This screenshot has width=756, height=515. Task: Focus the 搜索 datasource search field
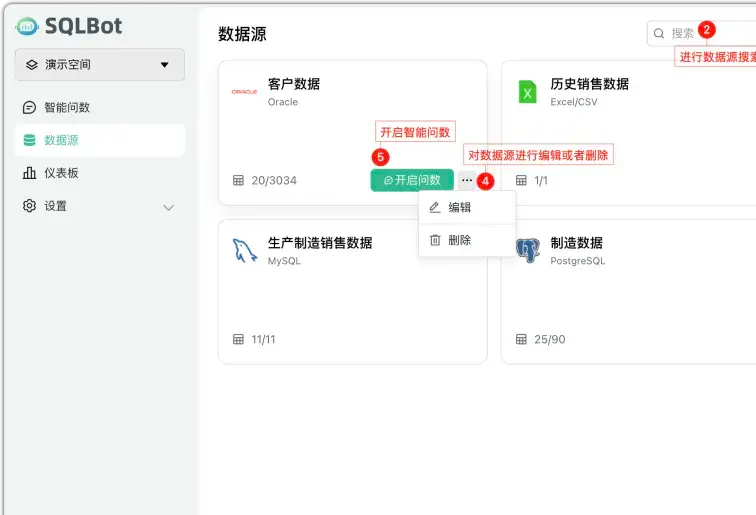702,33
